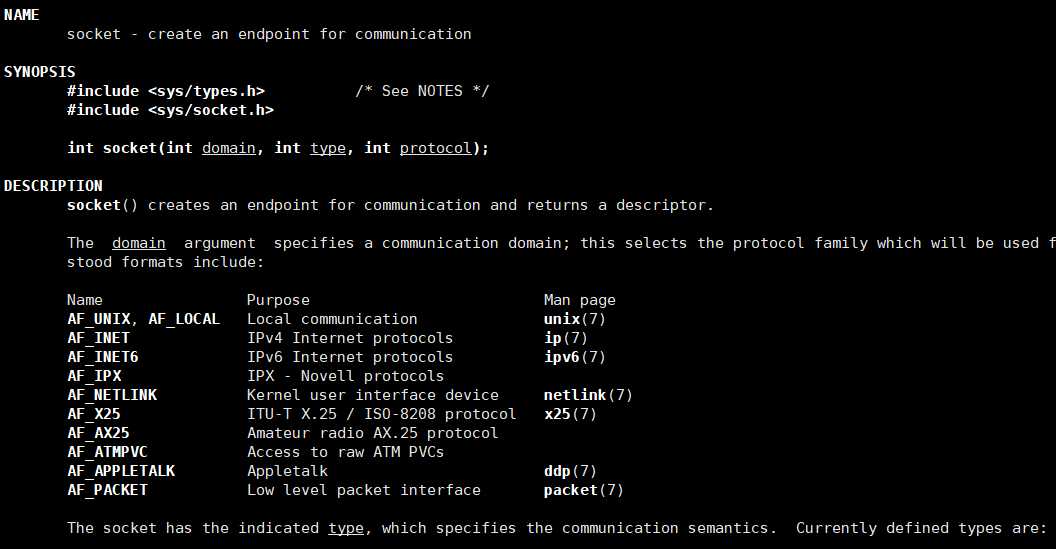Select the netlink(7) man page reference
Screen dimensions: 1056x549
tap(588, 395)
